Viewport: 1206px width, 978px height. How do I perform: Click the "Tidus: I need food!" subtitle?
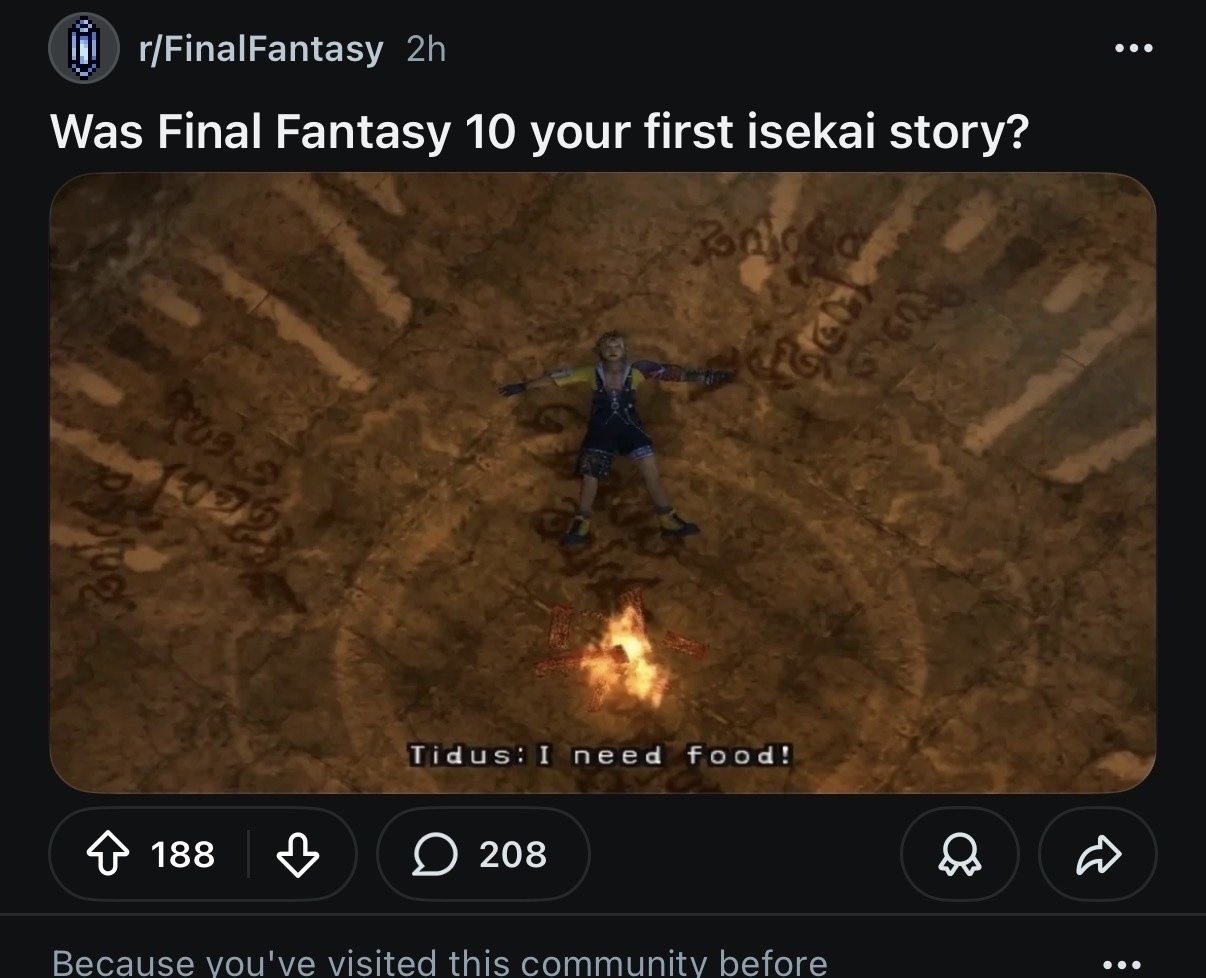pos(602,754)
